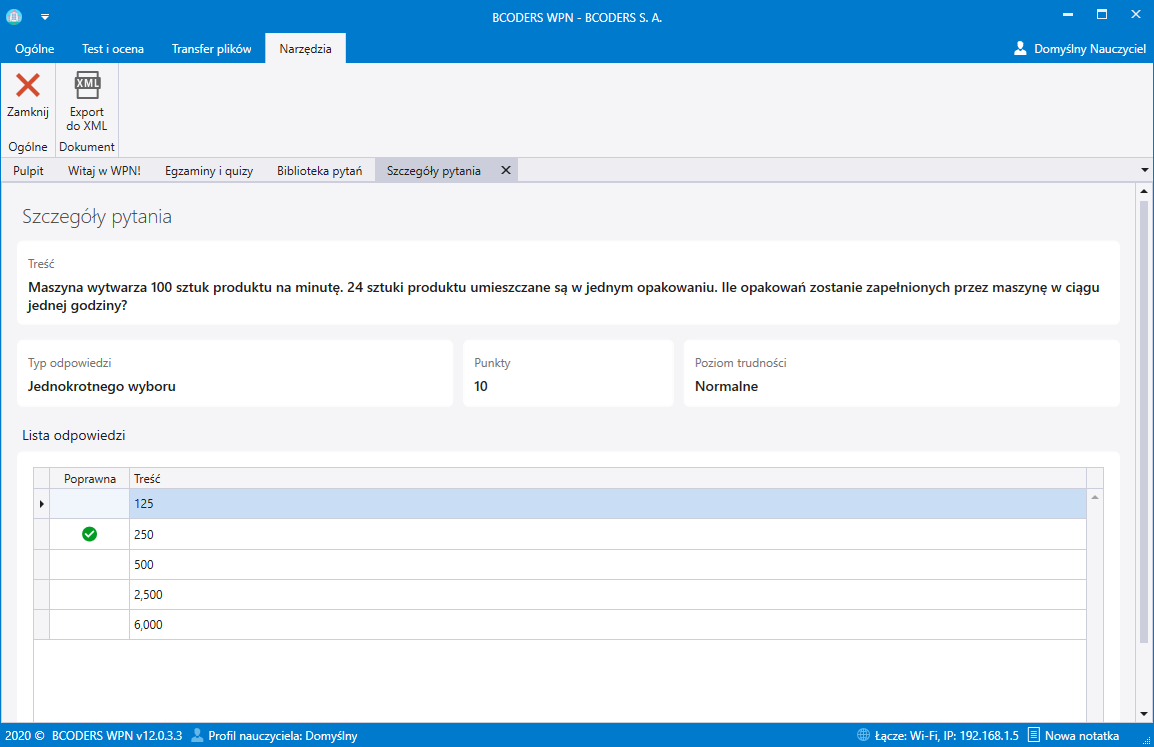Click the answers table scroll up arrow

pyautogui.click(x=1095, y=498)
